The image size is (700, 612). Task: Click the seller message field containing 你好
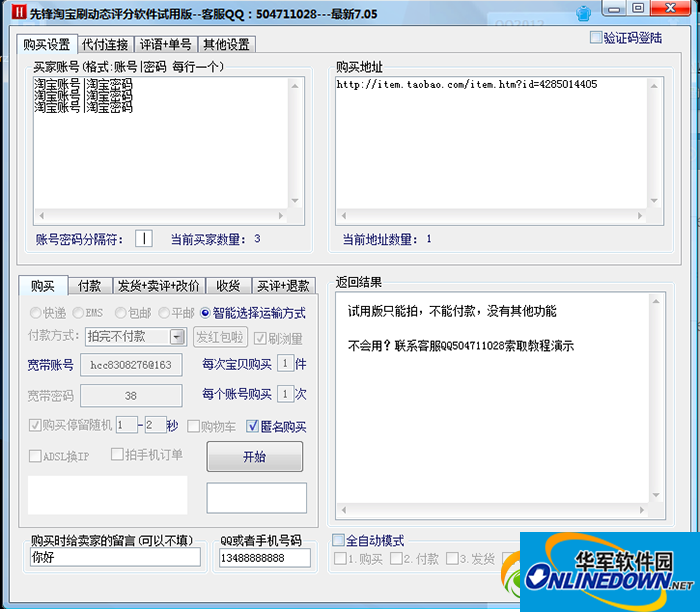pyautogui.click(x=115, y=557)
